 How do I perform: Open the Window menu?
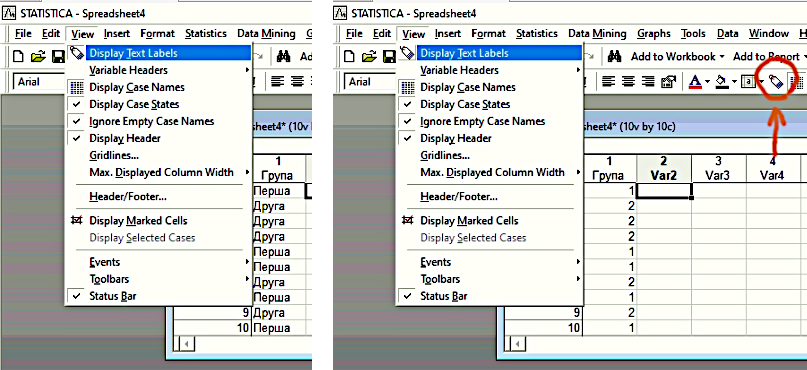pyautogui.click(x=769, y=33)
